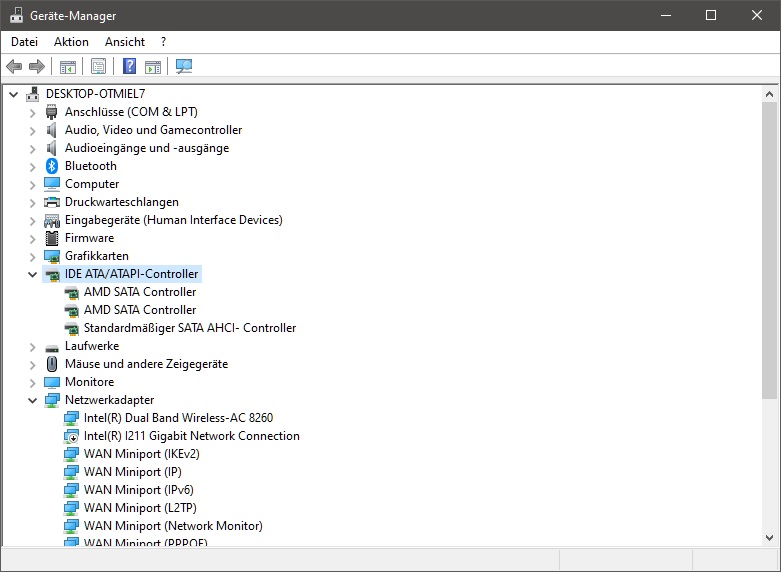This screenshot has width=781, height=572.
Task: Click the Intel Dual Band Wireless-AC 8260 icon
Action: 71,418
